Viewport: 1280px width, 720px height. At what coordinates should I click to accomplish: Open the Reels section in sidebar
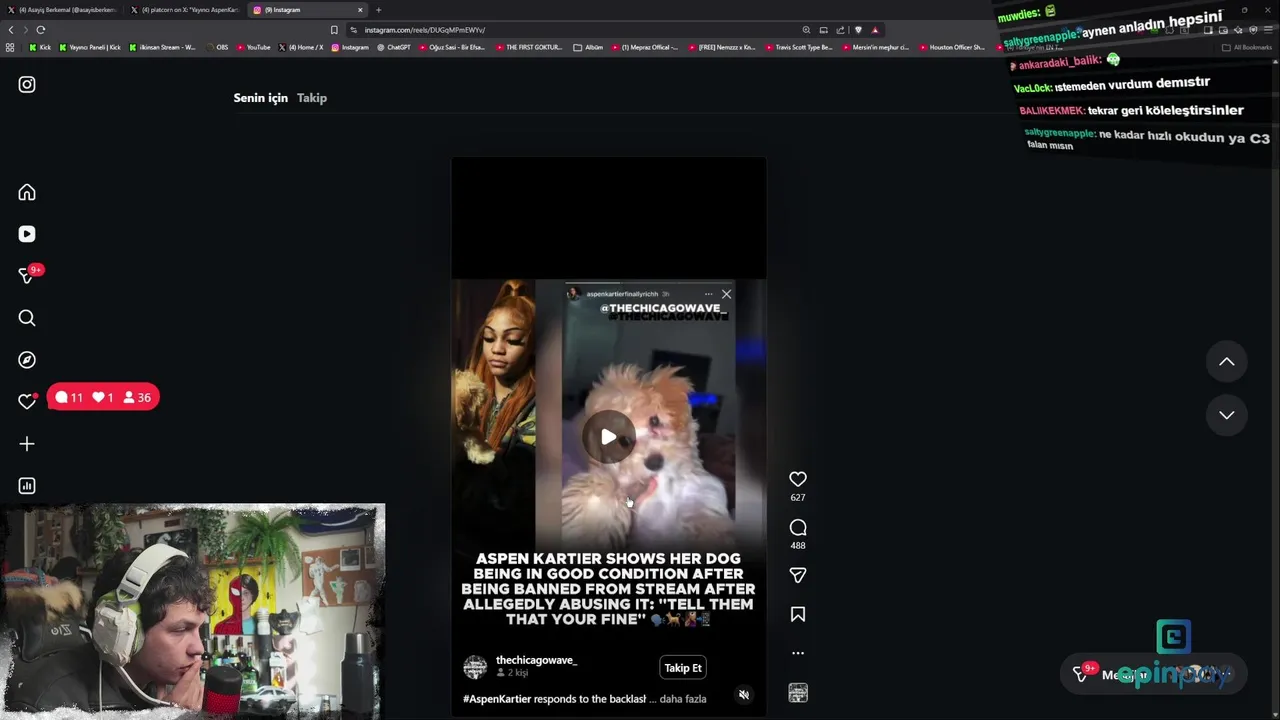pyautogui.click(x=27, y=234)
